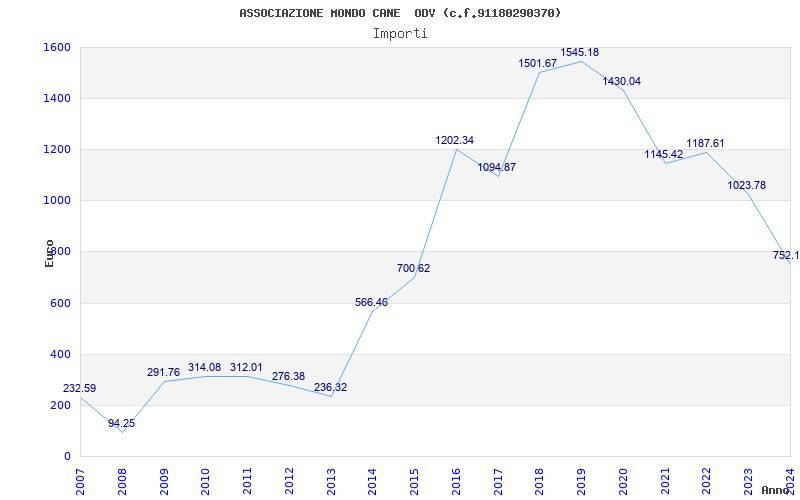Click the 2023 x-axis year label

[x=748, y=480]
